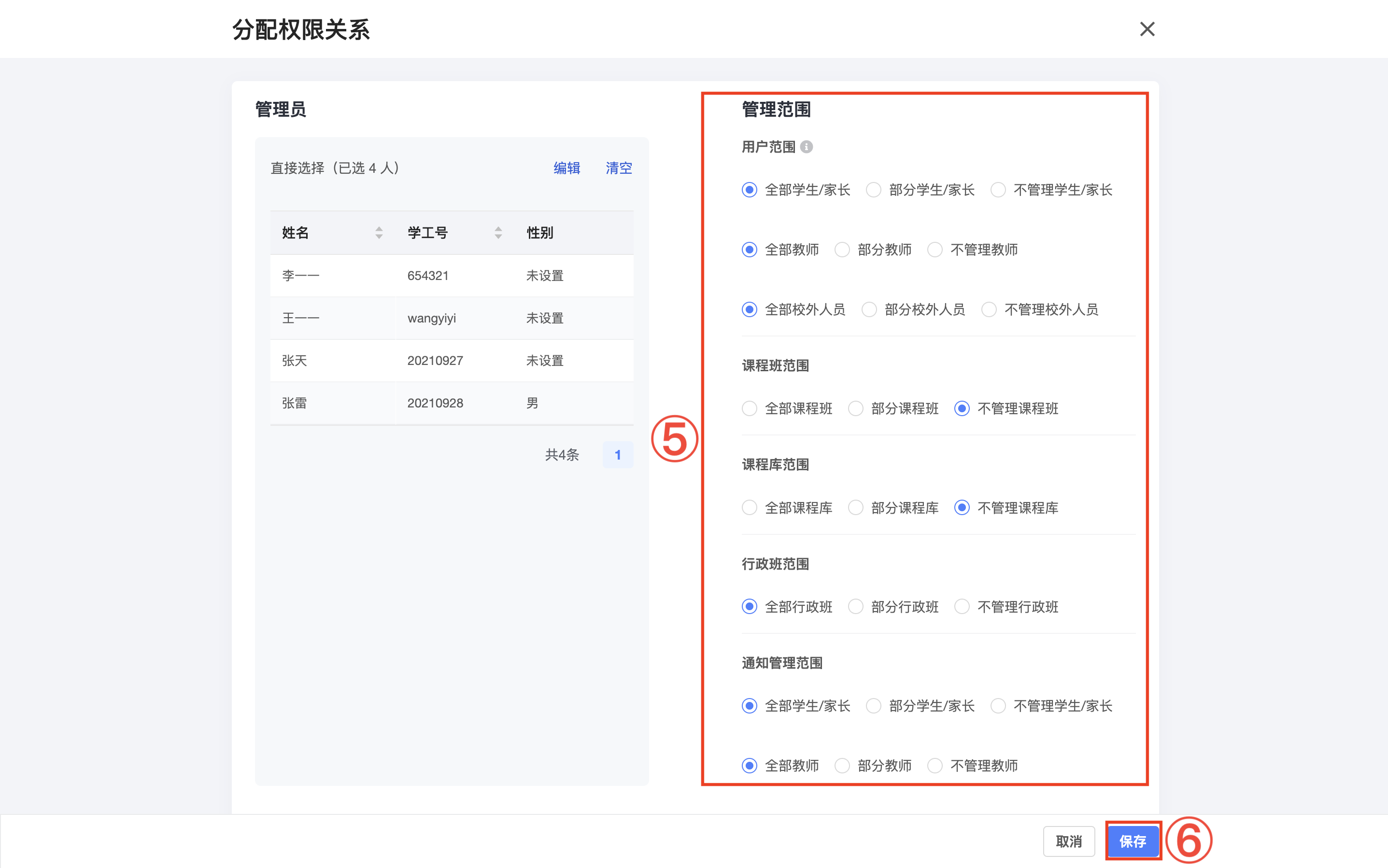Select the 不管理校外人员 radio button
Image resolution: width=1388 pixels, height=868 pixels.
pyautogui.click(x=989, y=309)
